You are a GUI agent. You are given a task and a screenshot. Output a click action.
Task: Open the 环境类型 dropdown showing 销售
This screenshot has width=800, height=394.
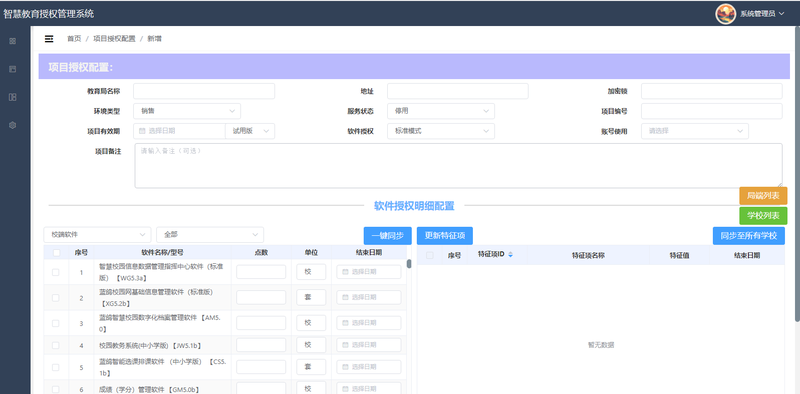click(187, 111)
